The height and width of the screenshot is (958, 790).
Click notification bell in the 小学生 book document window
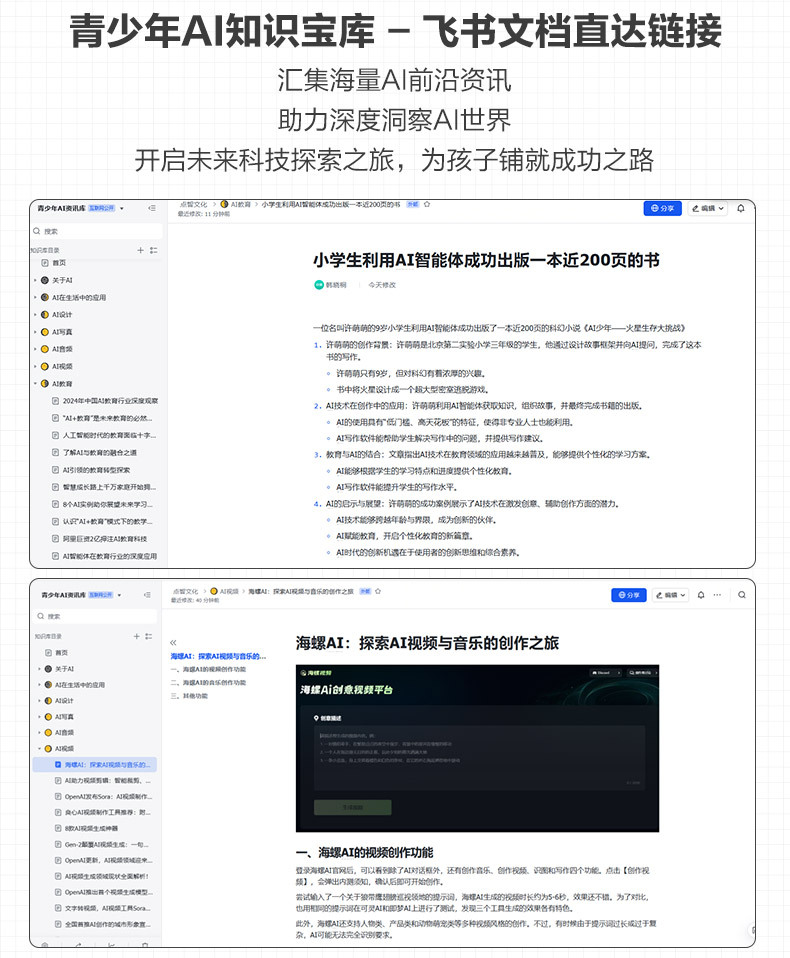point(741,208)
